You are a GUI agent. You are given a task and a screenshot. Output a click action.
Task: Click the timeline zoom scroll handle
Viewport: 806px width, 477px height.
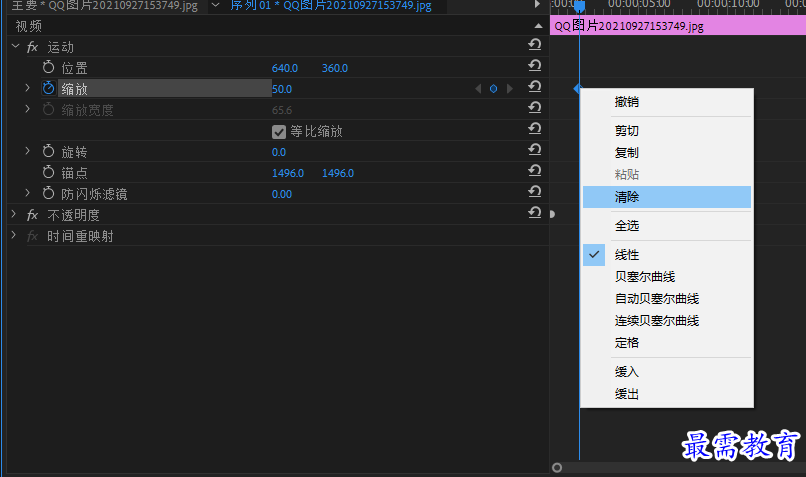[557, 468]
